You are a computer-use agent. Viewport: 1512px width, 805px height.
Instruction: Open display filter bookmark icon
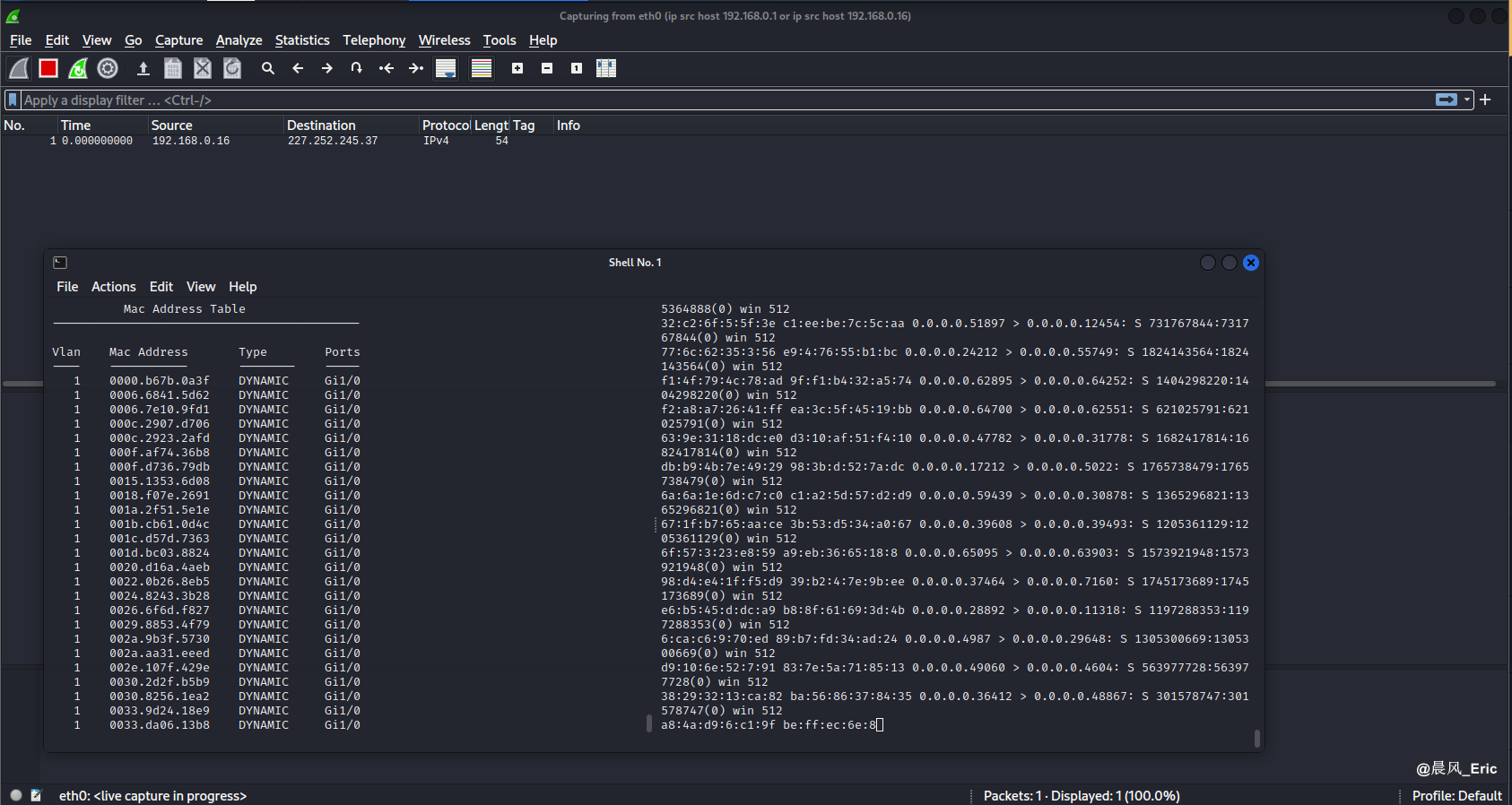tap(13, 100)
